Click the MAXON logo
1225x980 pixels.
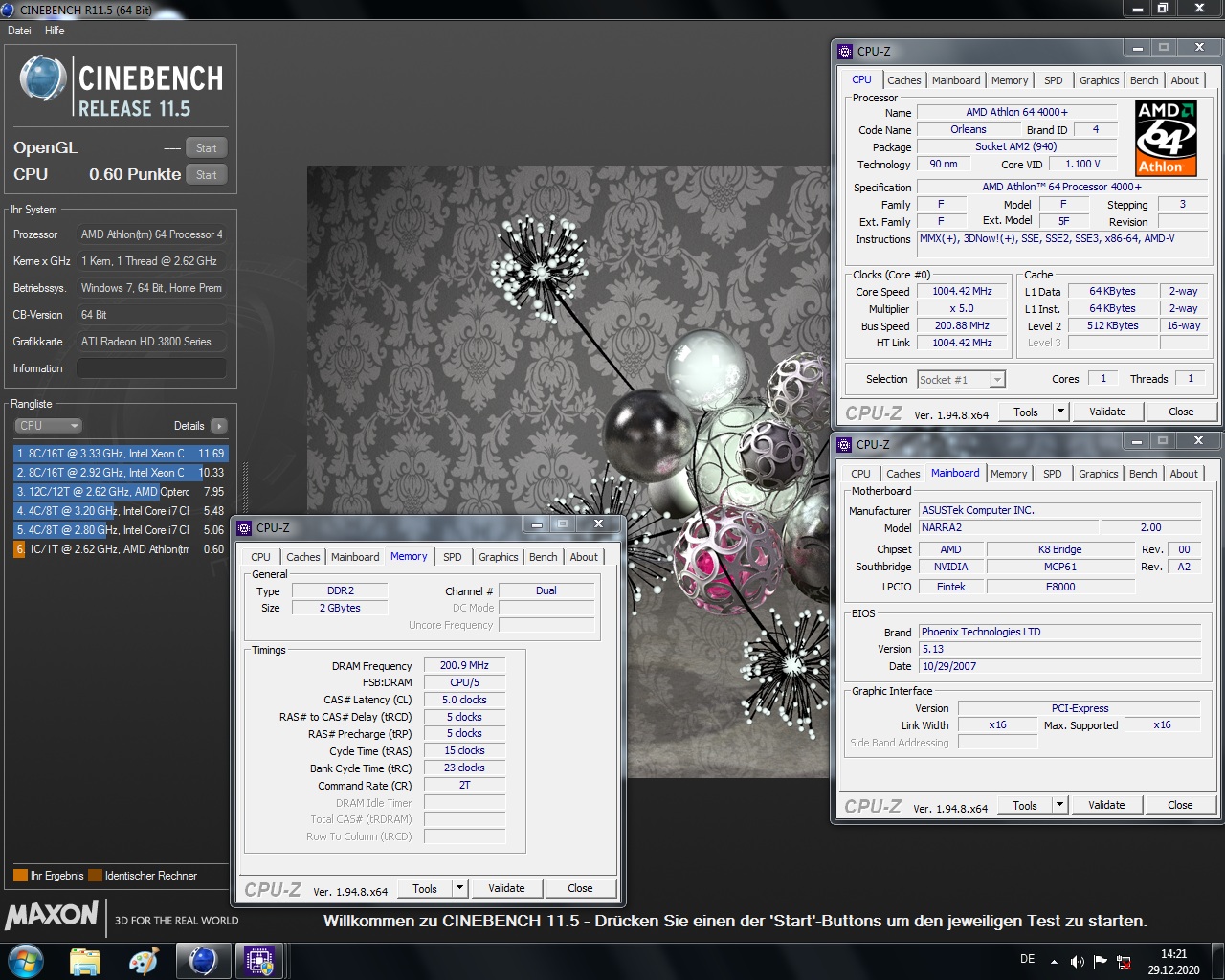pos(52,916)
